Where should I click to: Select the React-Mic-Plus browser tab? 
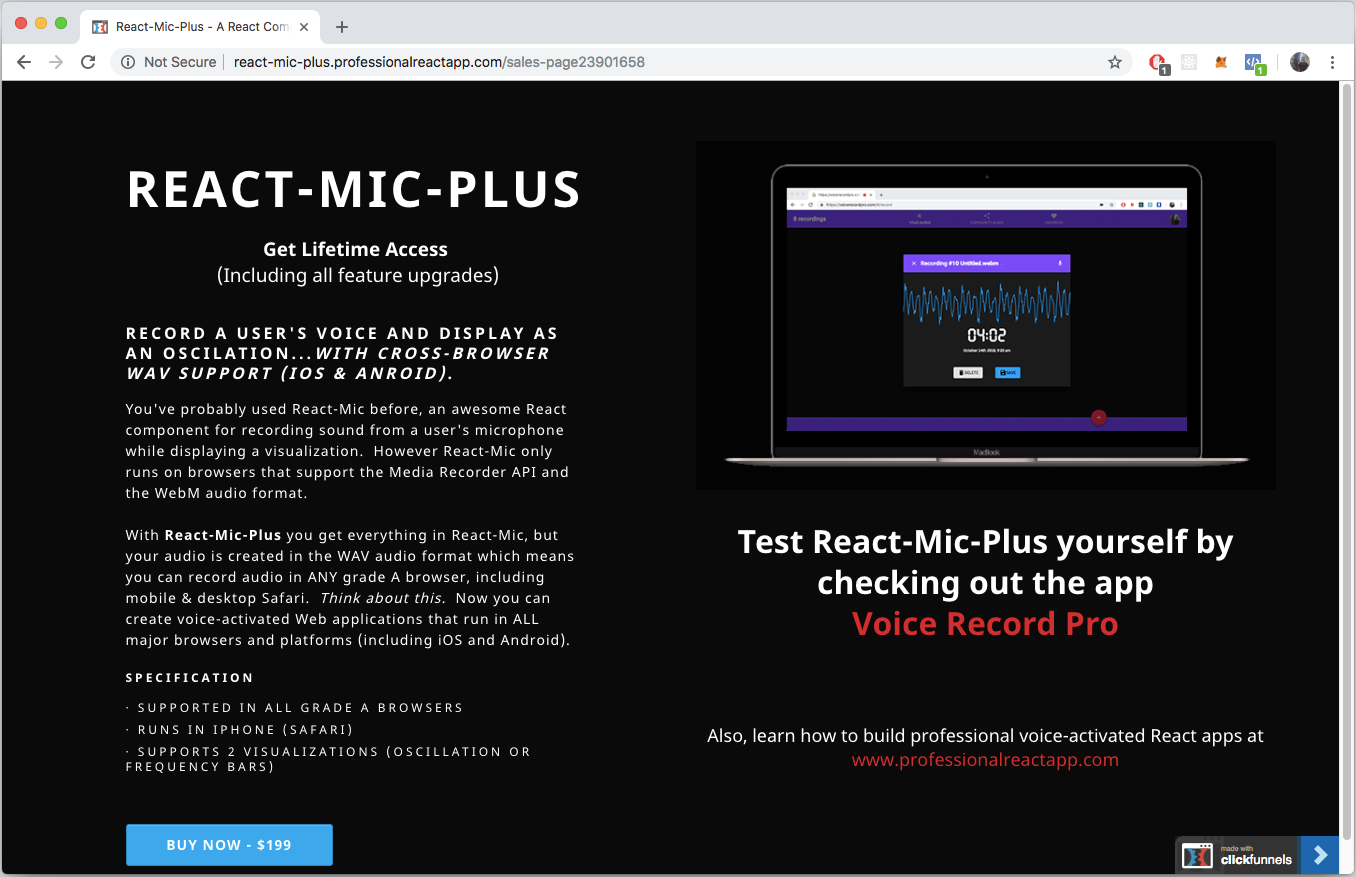click(200, 27)
